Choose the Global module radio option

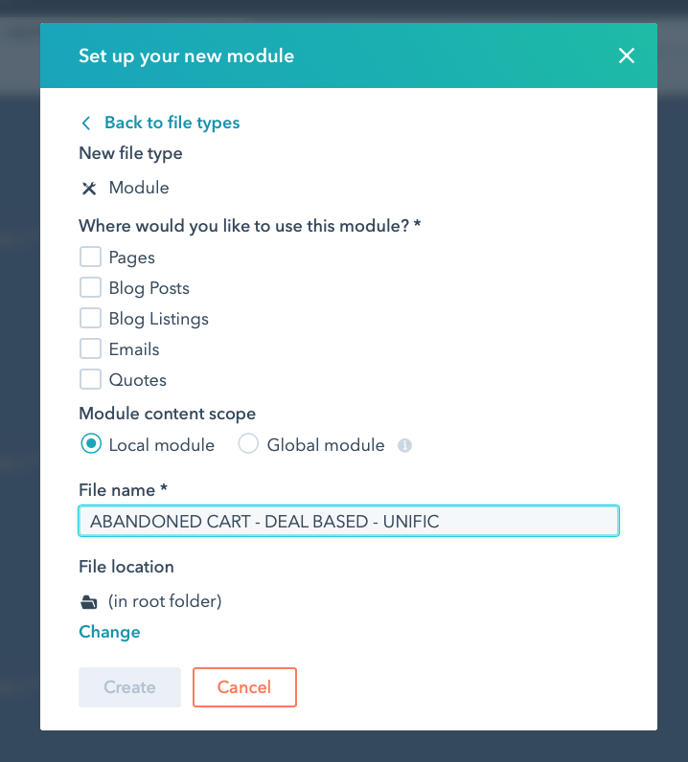(248, 444)
